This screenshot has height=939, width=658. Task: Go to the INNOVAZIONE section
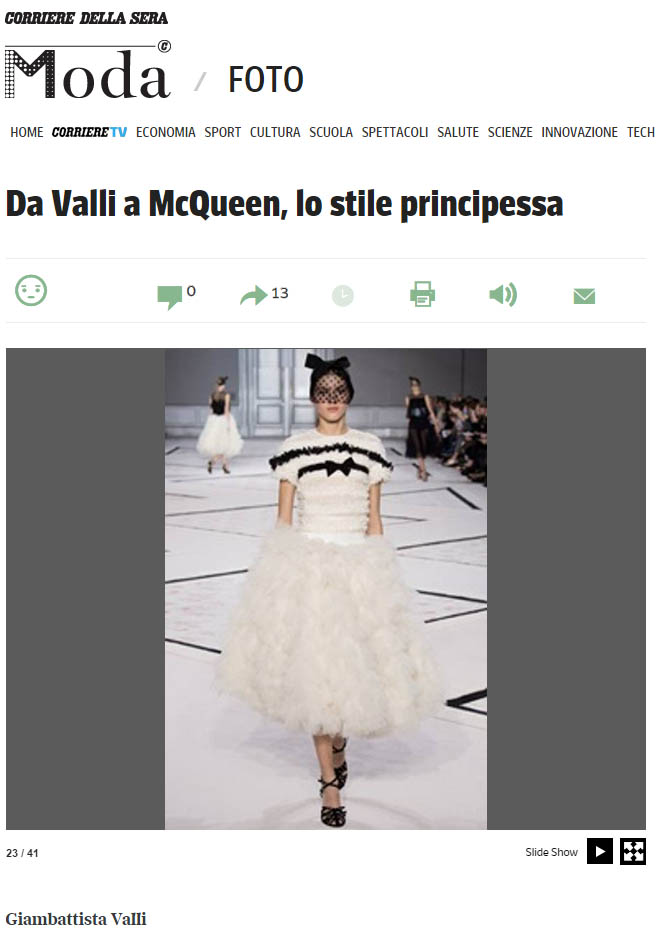tap(580, 132)
